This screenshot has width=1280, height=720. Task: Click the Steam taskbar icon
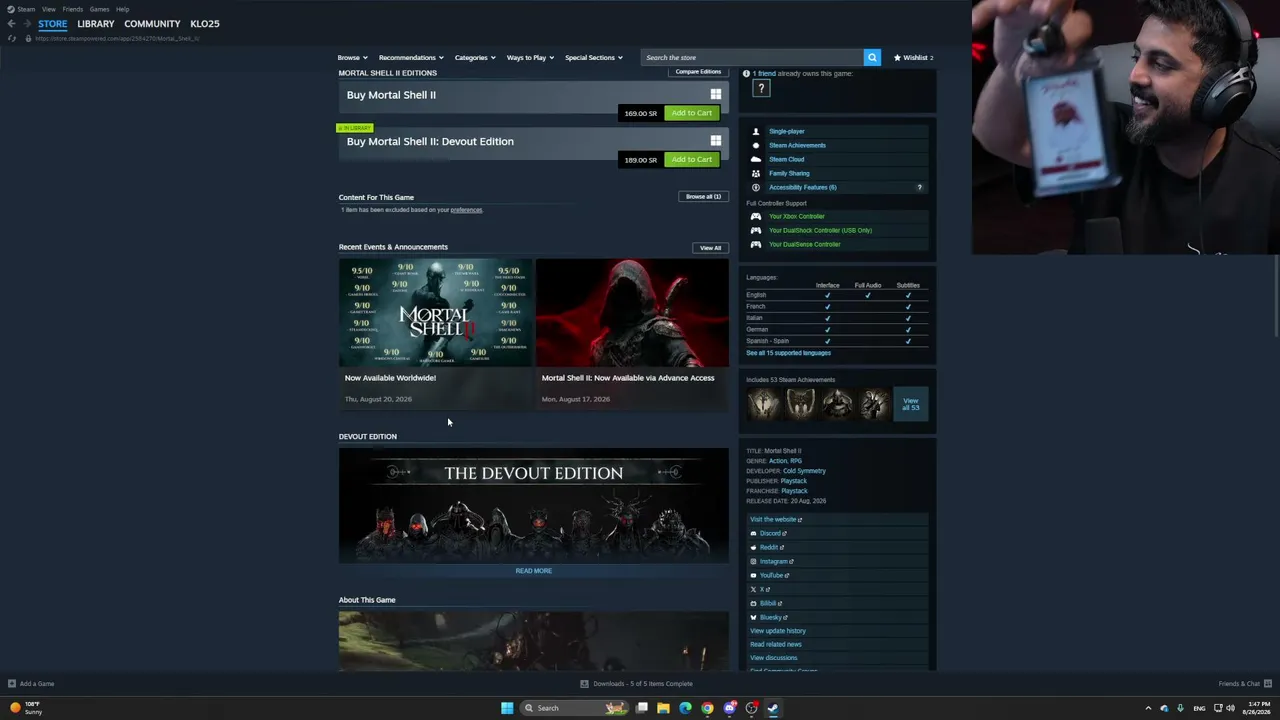773,708
